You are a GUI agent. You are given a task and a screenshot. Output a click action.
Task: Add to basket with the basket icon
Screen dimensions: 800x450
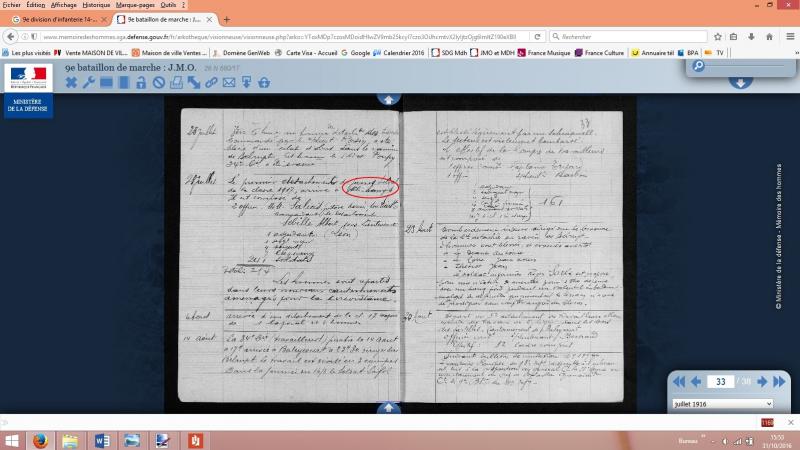(x=264, y=83)
